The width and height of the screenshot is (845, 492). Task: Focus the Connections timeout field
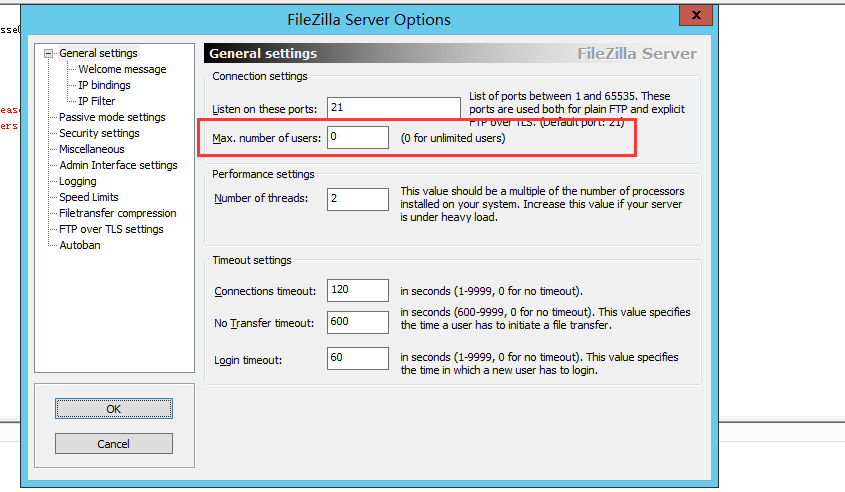(358, 290)
